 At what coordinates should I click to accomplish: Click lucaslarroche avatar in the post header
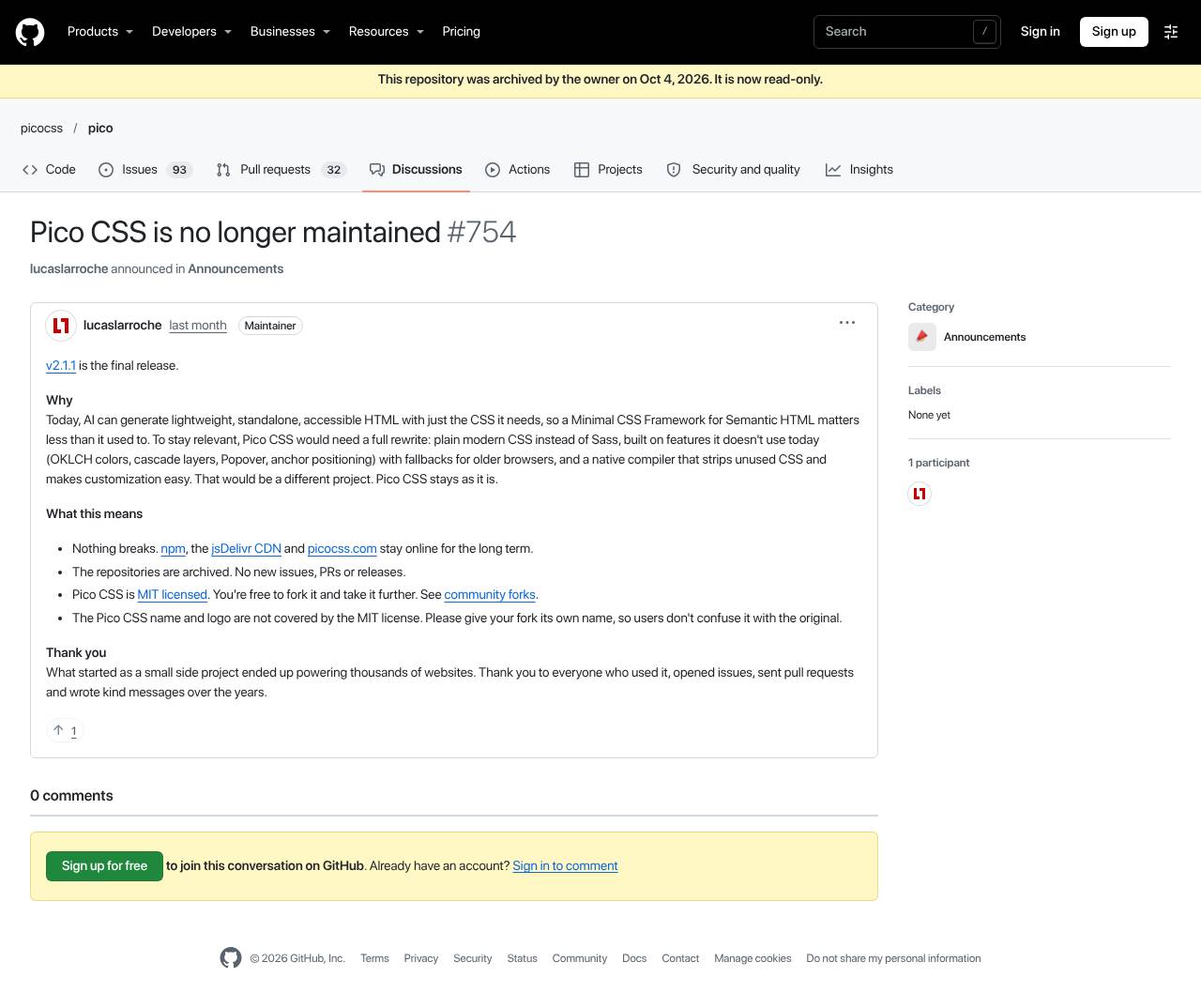point(61,326)
